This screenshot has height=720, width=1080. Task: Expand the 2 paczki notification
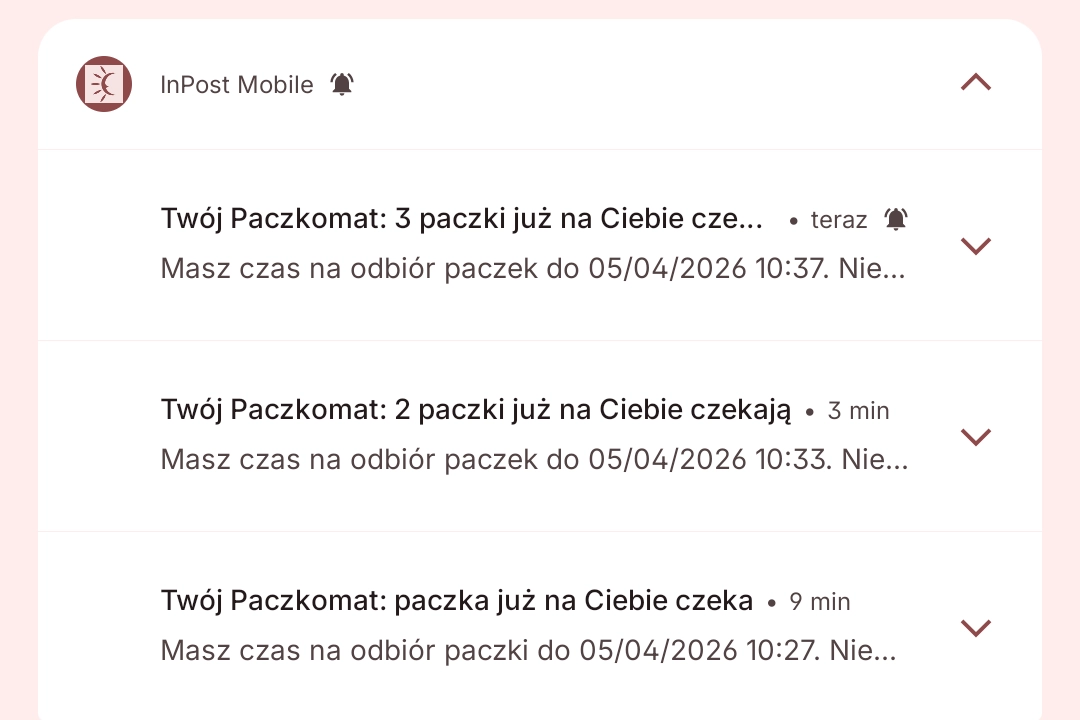coord(975,436)
